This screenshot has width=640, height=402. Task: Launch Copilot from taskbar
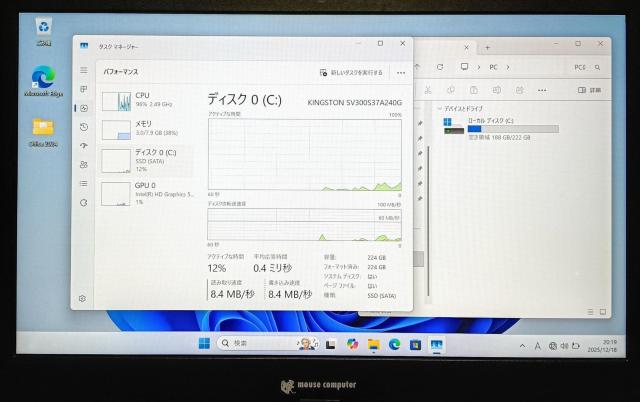point(352,344)
